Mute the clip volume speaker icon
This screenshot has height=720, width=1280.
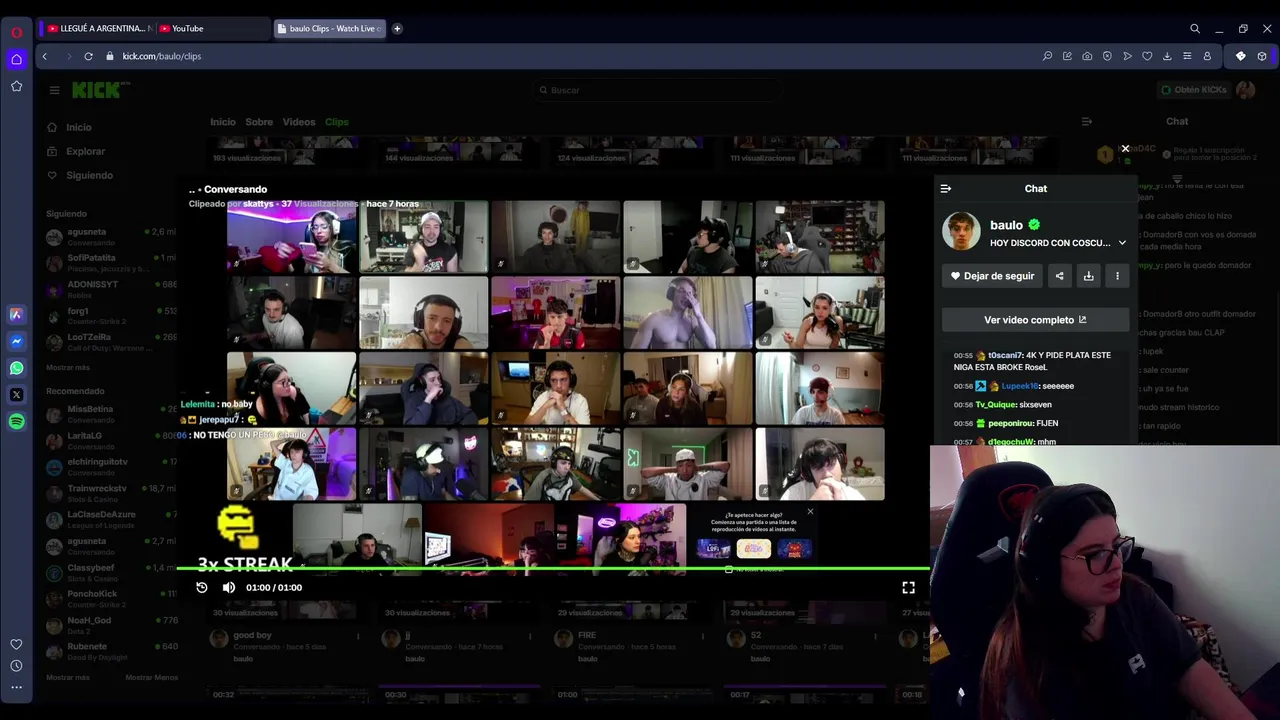229,587
